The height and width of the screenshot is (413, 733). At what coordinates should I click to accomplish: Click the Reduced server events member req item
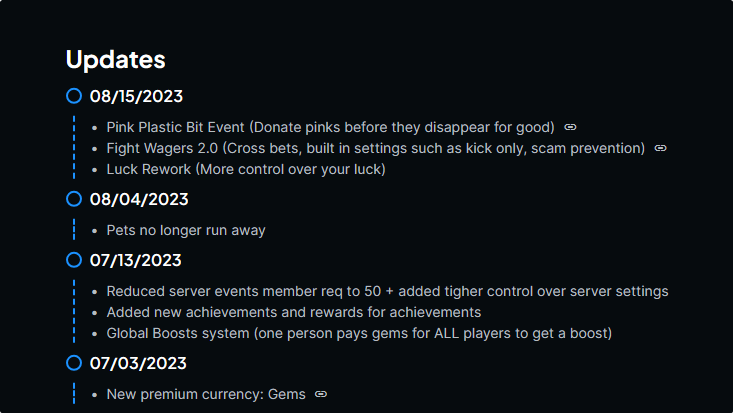click(388, 291)
